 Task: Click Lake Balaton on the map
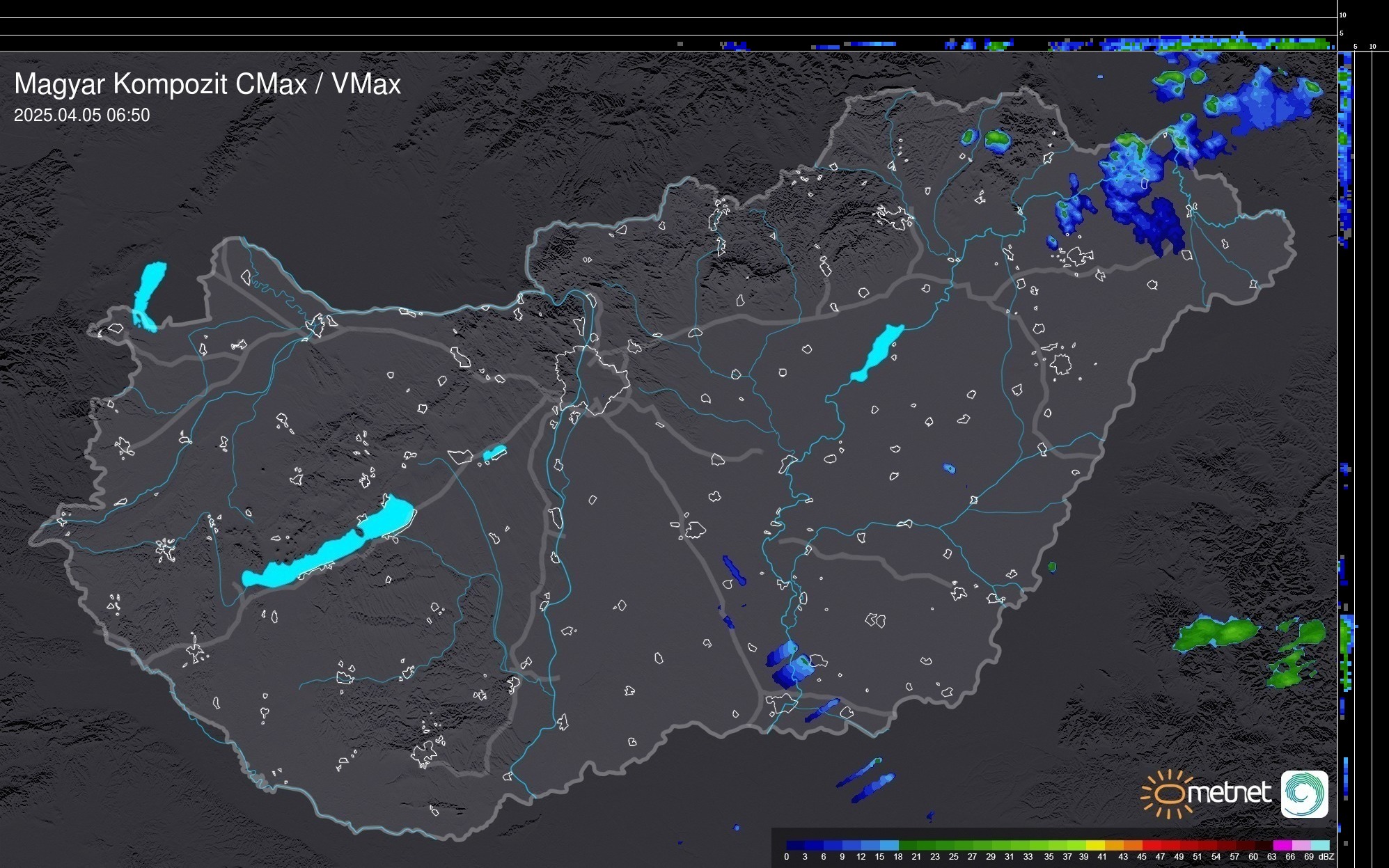pos(327,550)
